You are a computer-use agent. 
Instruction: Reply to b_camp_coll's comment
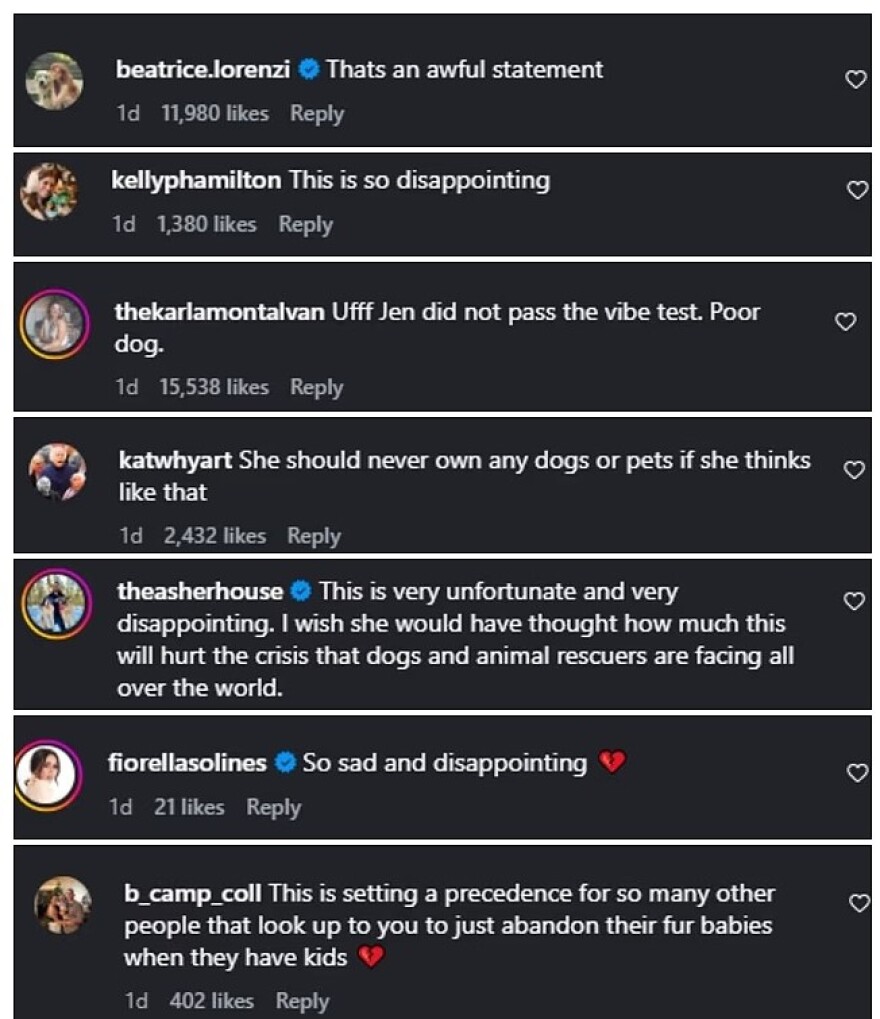[x=302, y=1000]
